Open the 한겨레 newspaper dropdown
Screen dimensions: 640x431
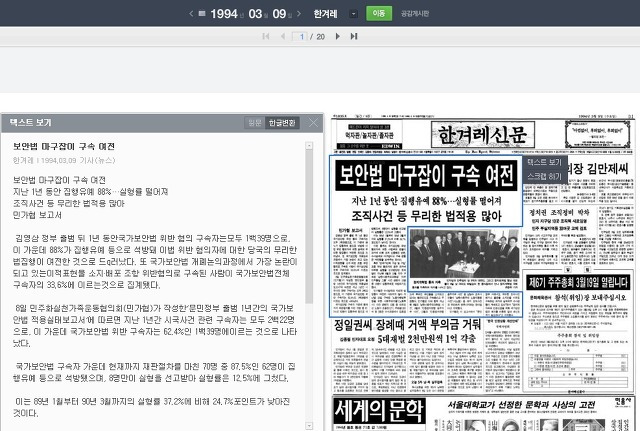coord(353,14)
